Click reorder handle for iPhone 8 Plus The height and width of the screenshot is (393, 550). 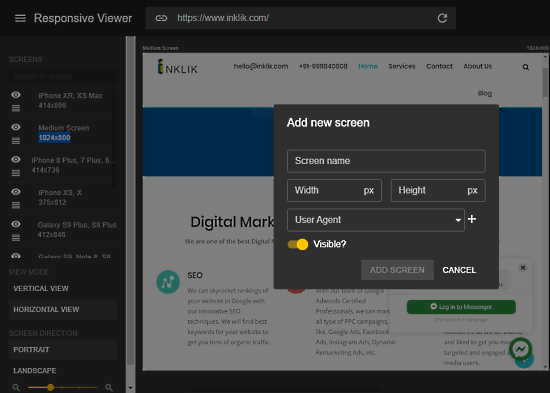pyautogui.click(x=16, y=173)
